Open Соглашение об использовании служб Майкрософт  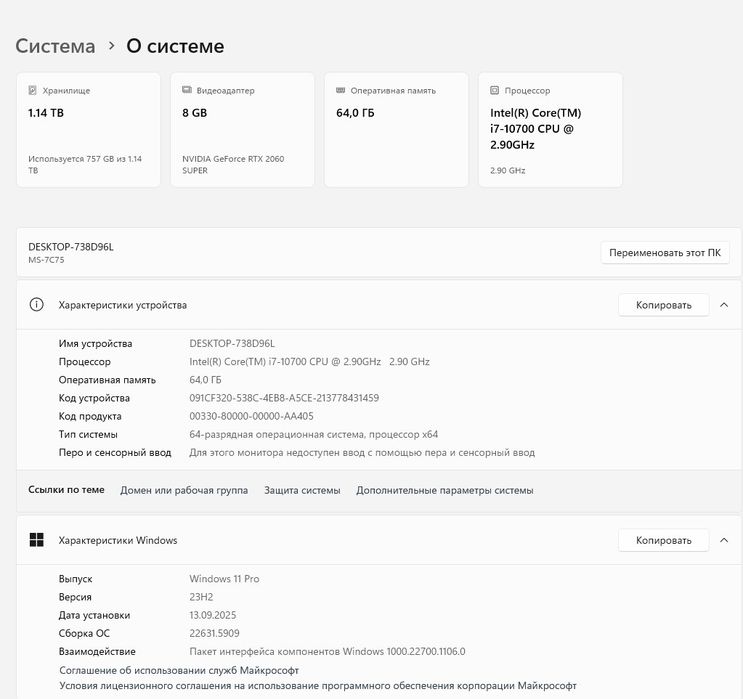[x=179, y=670]
